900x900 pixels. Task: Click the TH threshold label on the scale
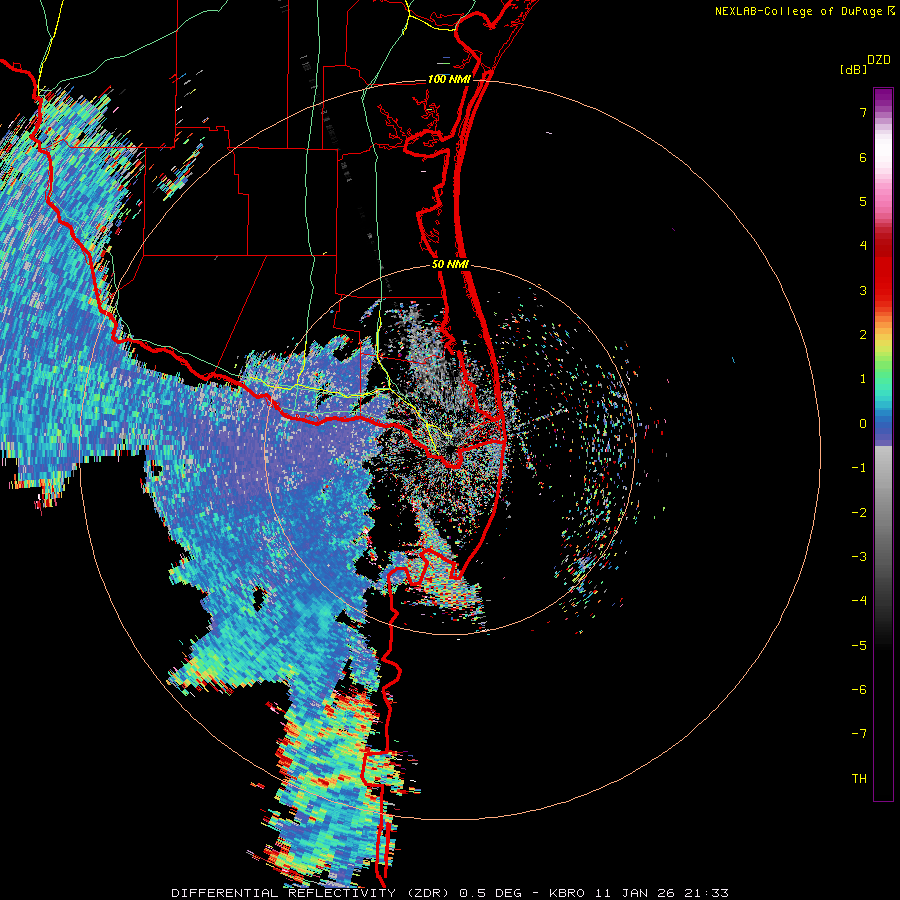(859, 779)
